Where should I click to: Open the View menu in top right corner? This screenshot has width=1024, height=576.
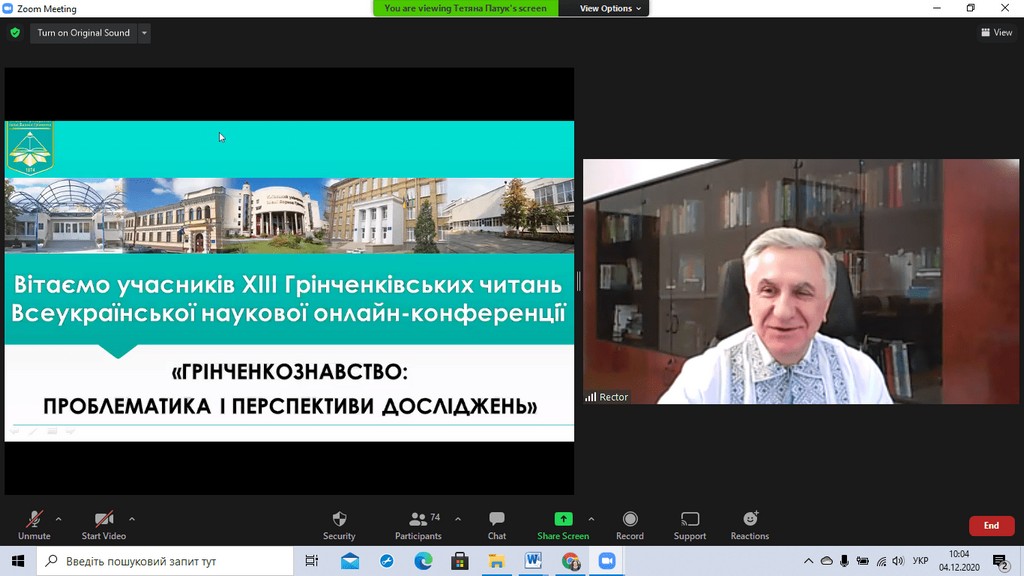tap(996, 32)
